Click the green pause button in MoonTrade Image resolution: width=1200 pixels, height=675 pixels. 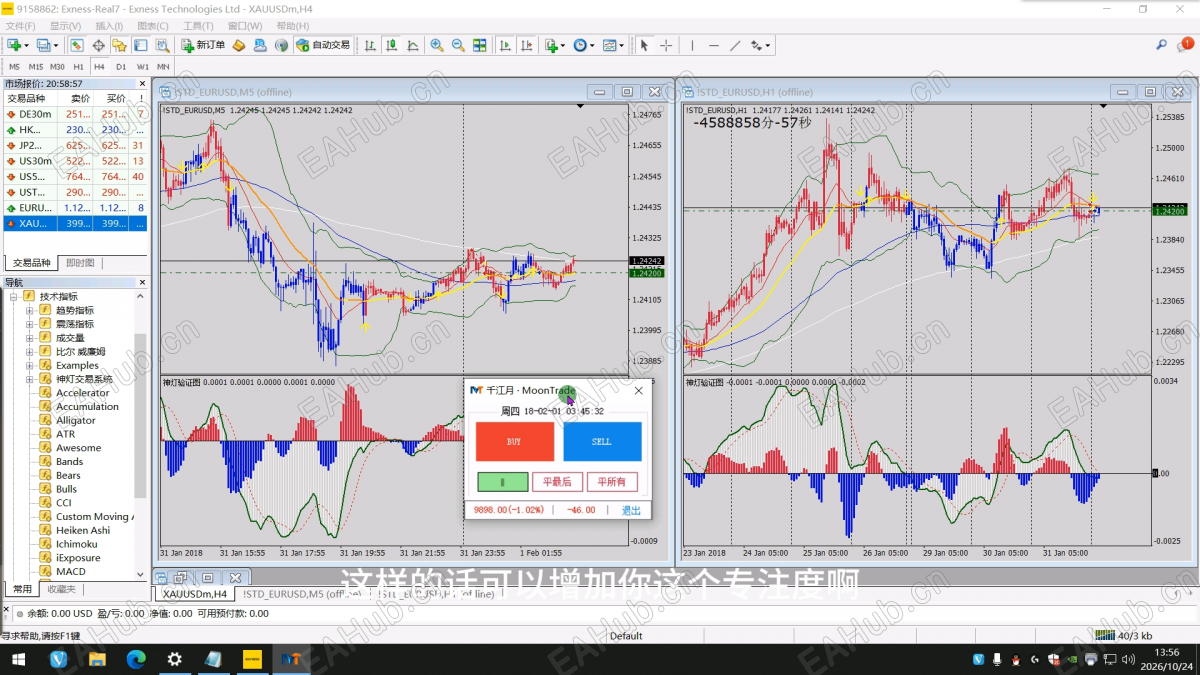click(x=502, y=482)
